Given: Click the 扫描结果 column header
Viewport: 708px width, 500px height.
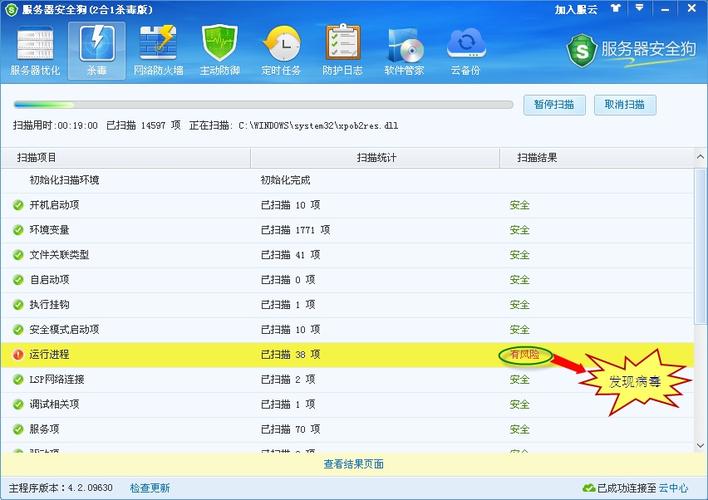Looking at the screenshot, I should 596,158.
